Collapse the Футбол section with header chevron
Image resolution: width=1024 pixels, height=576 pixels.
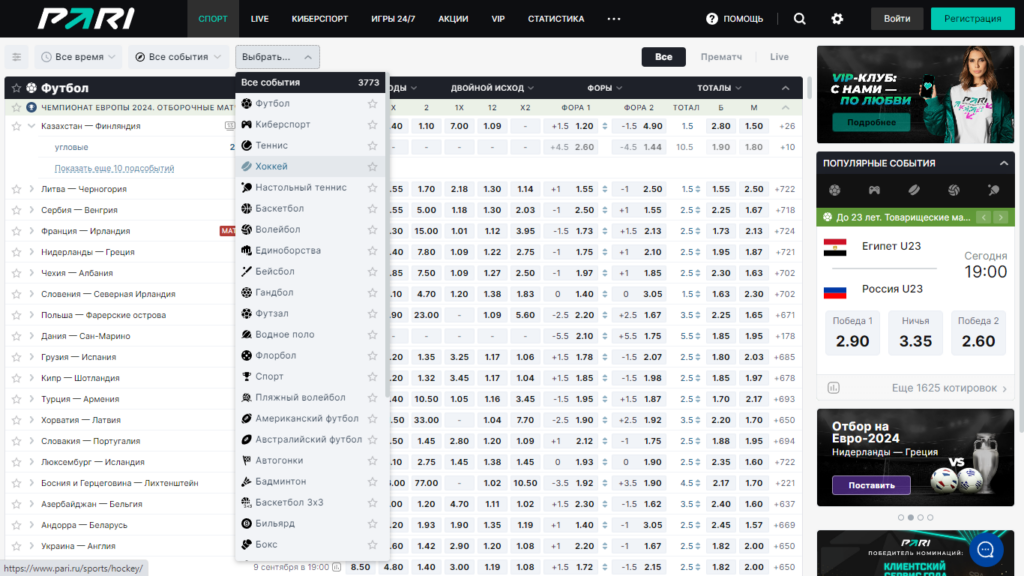pyautogui.click(x=786, y=88)
